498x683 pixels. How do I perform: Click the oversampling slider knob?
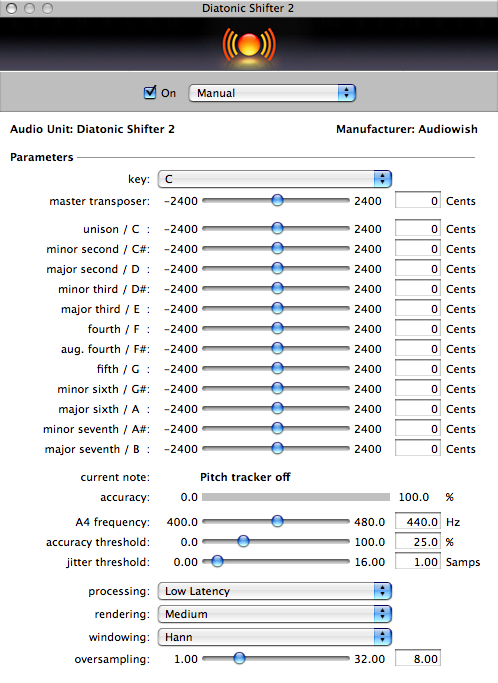click(x=239, y=659)
